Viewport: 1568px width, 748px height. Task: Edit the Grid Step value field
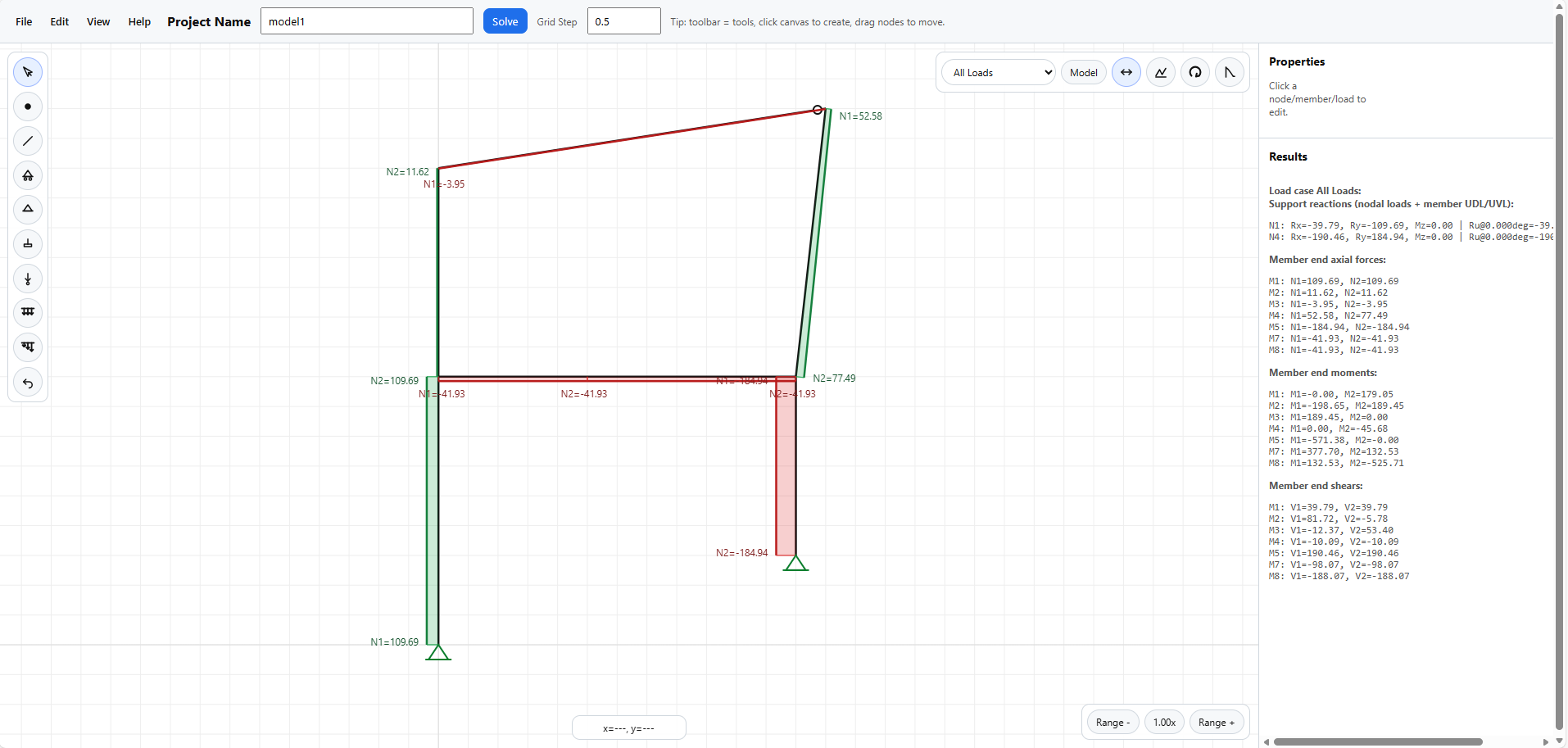tap(623, 20)
